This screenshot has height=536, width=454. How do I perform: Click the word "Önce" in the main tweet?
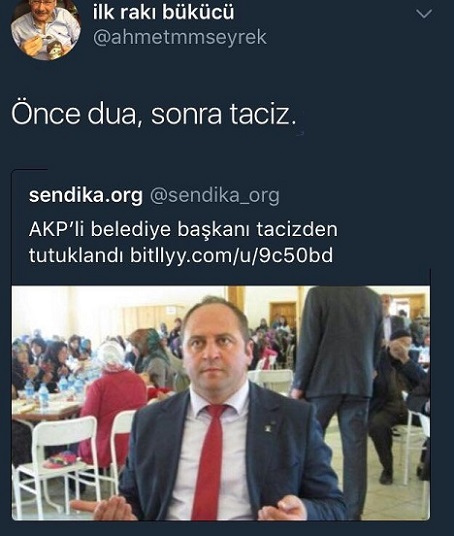point(45,113)
